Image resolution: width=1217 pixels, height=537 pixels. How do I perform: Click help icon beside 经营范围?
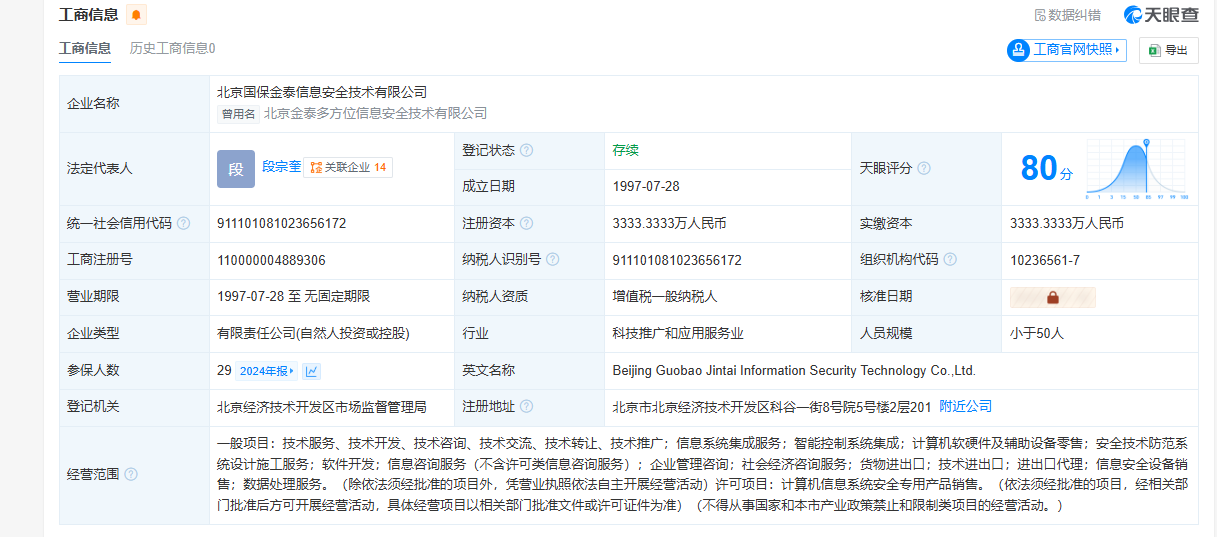coord(131,474)
